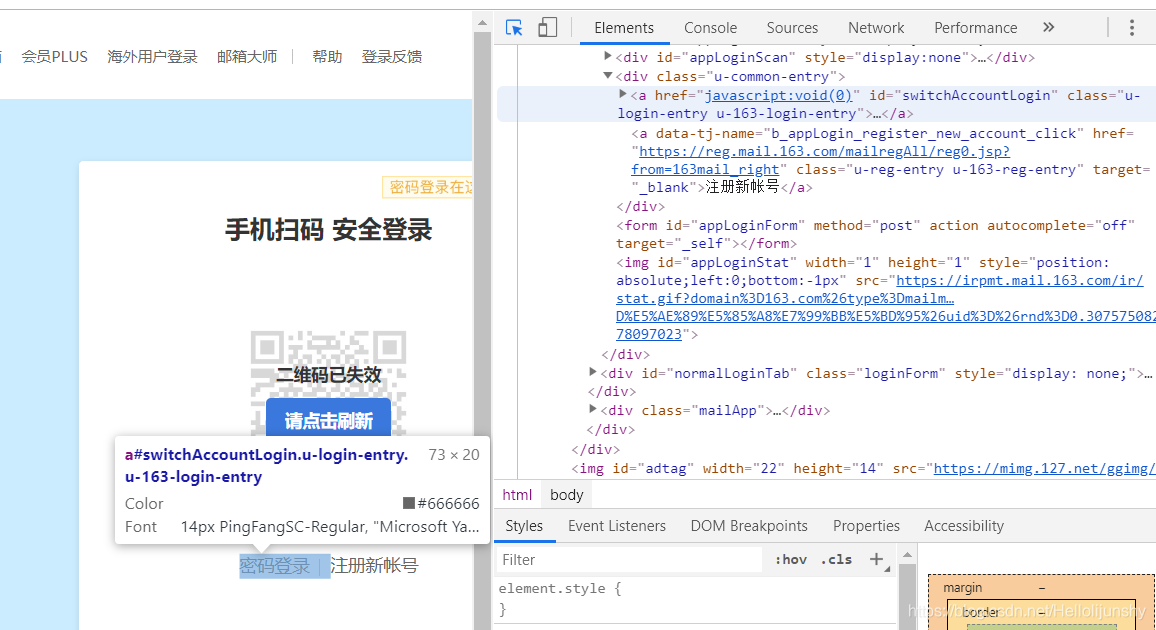Expand the appLoginScan div node

click(607, 56)
